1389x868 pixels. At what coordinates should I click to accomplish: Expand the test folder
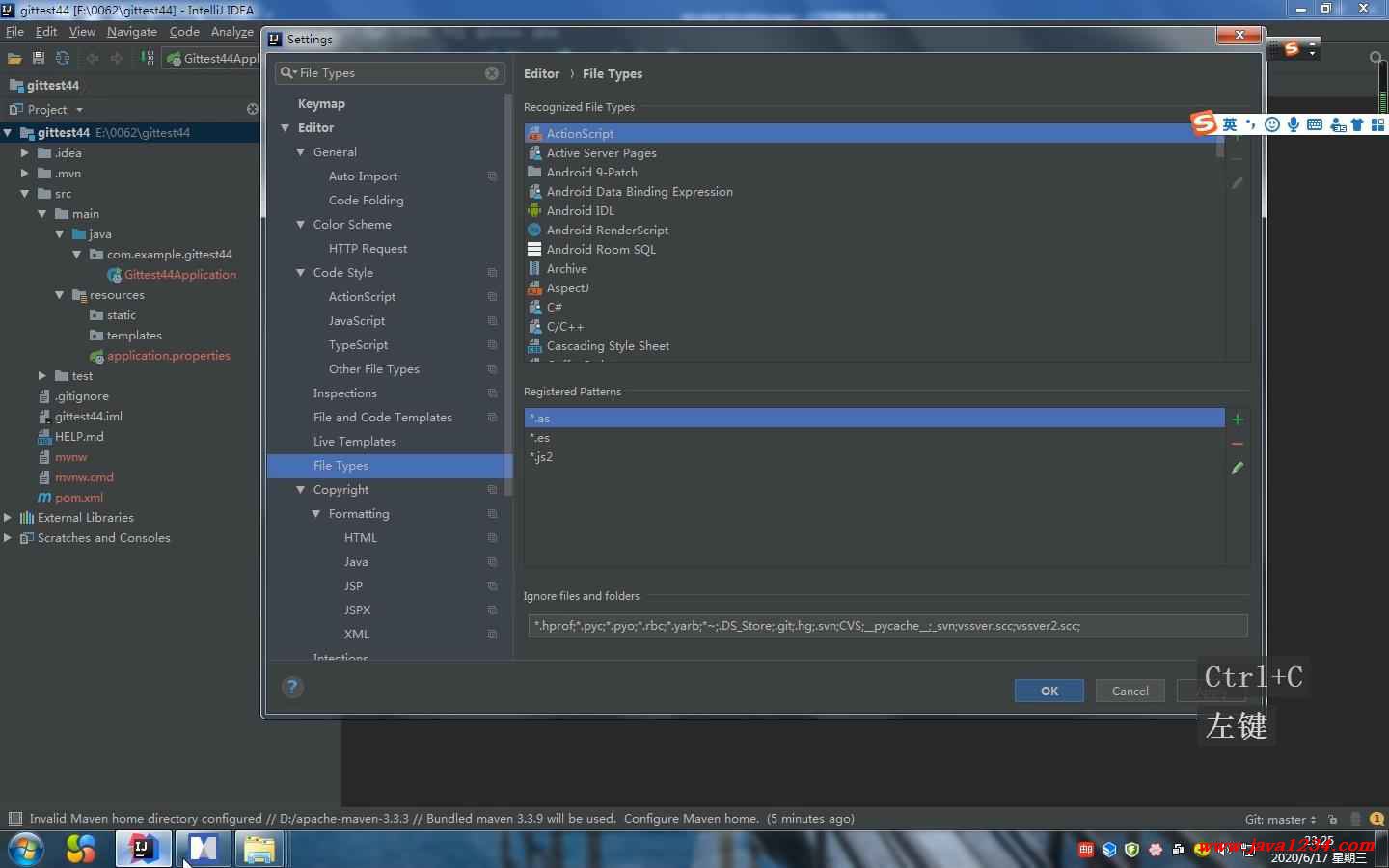click(x=42, y=376)
